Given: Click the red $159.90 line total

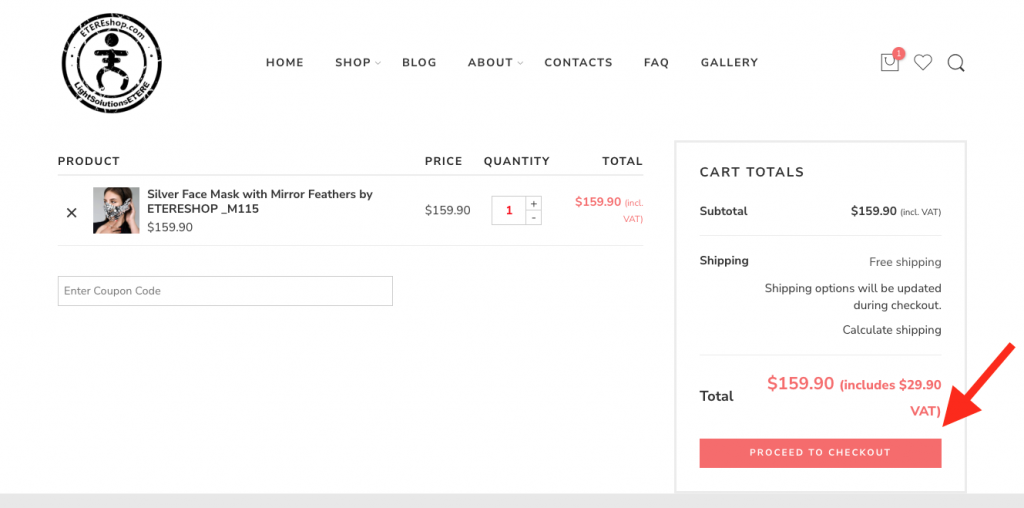Looking at the screenshot, I should coord(598,202).
